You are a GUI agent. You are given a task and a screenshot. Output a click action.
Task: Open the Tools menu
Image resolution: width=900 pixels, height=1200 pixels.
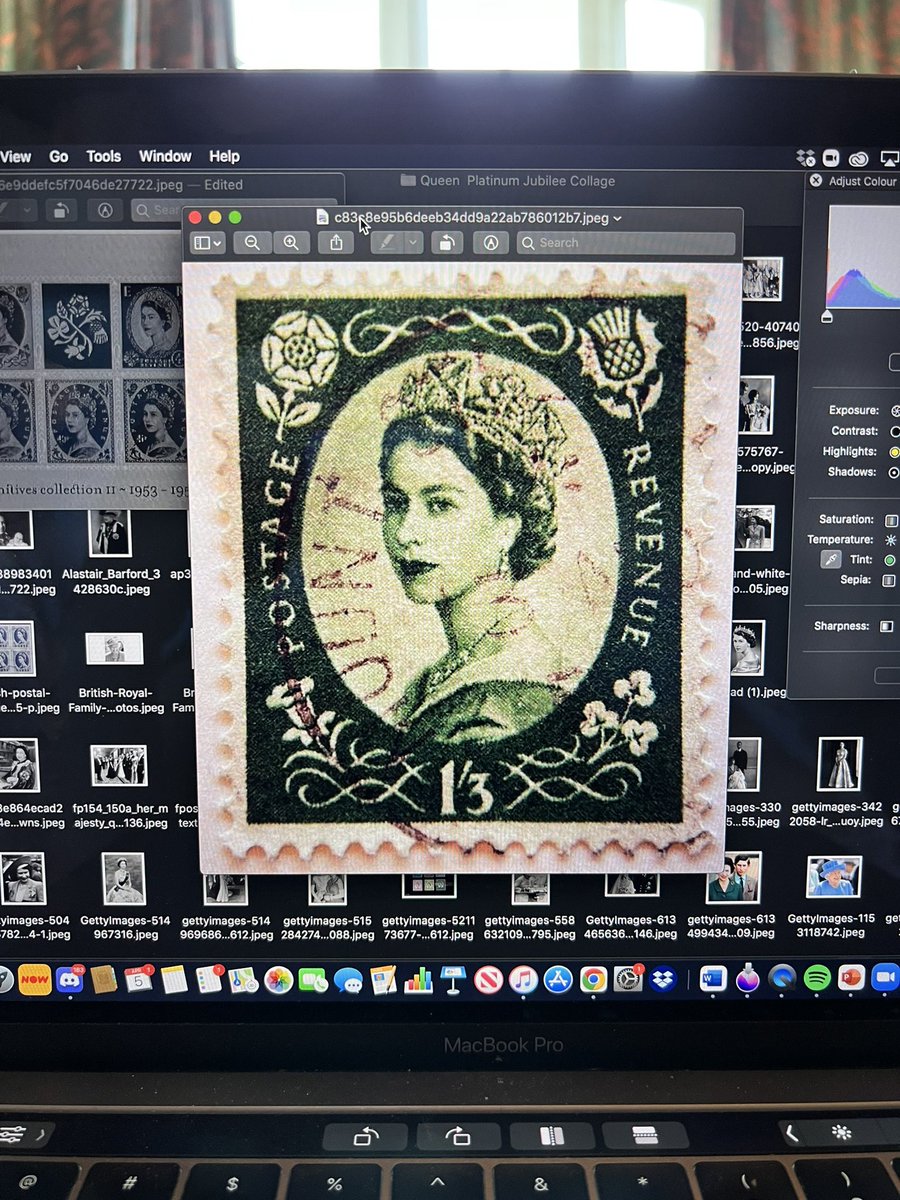tap(103, 156)
